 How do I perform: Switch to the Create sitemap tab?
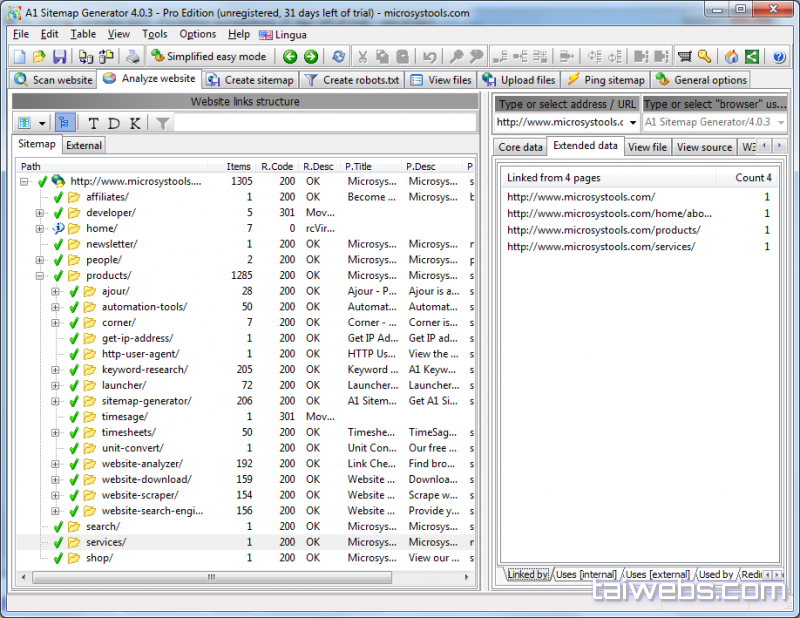(x=250, y=80)
